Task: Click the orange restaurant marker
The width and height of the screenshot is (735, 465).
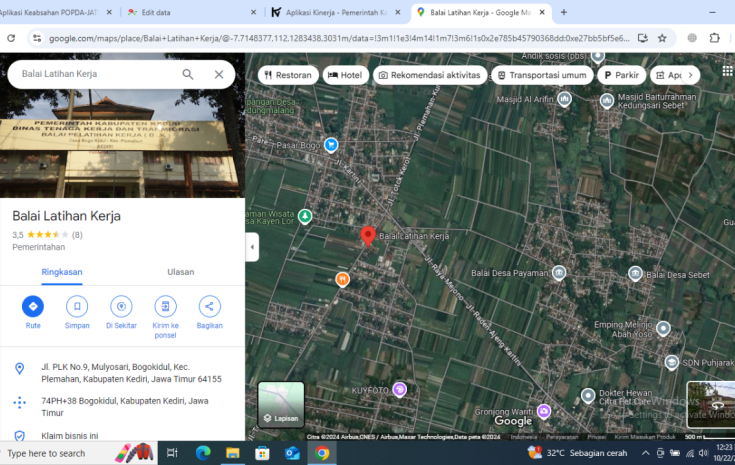Action: pyautogui.click(x=343, y=280)
